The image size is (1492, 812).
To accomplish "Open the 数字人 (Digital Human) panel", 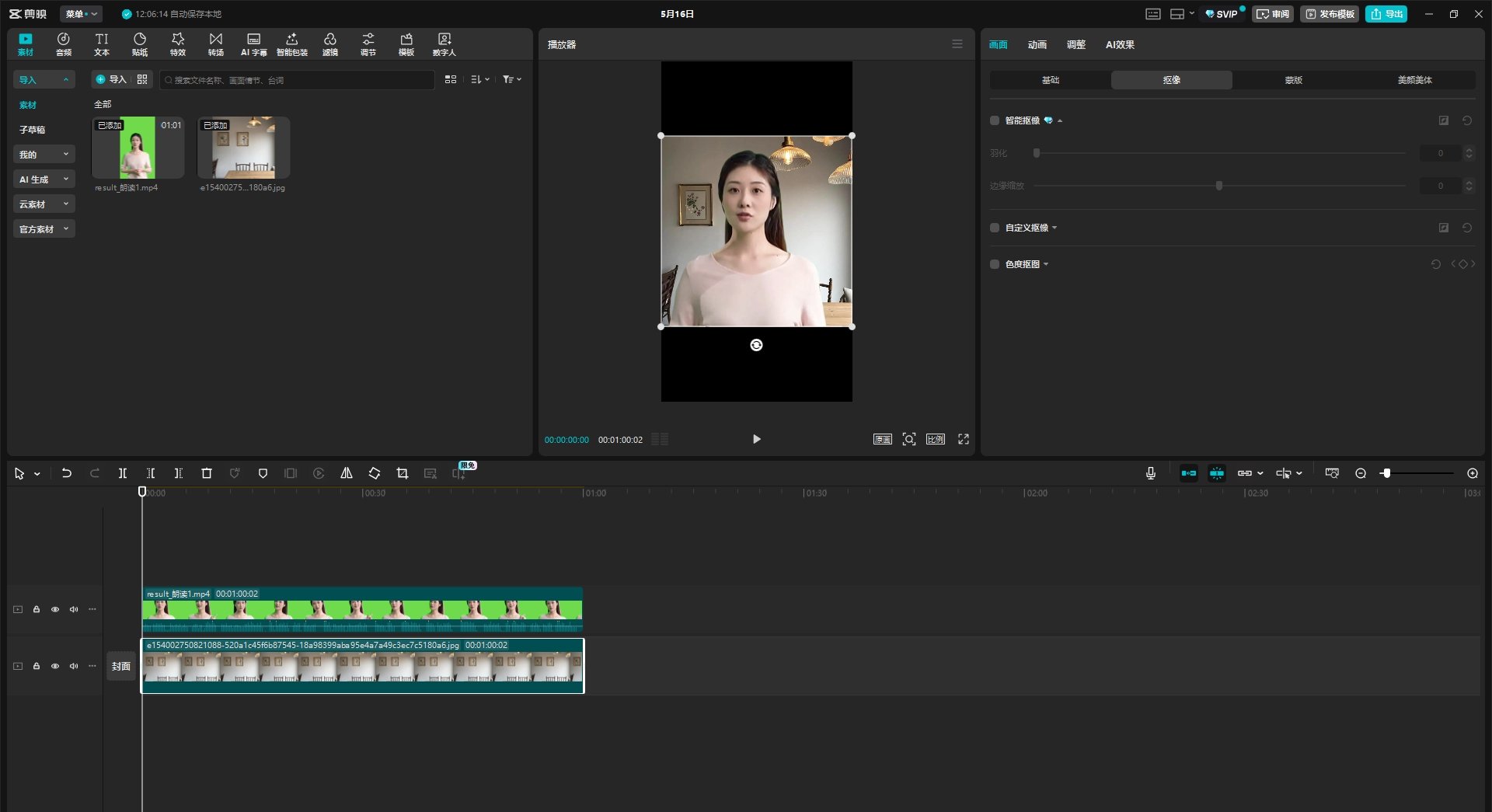I will tap(444, 44).
